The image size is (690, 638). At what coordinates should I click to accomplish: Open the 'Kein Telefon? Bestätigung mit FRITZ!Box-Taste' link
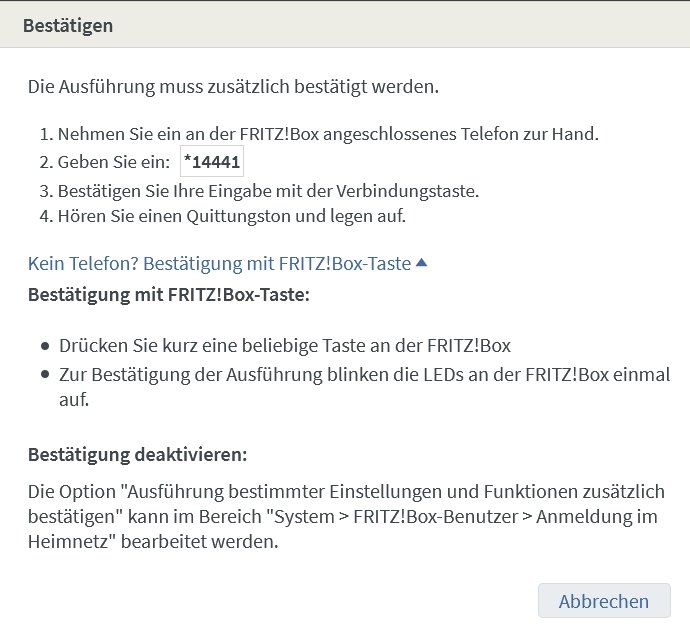click(x=219, y=263)
